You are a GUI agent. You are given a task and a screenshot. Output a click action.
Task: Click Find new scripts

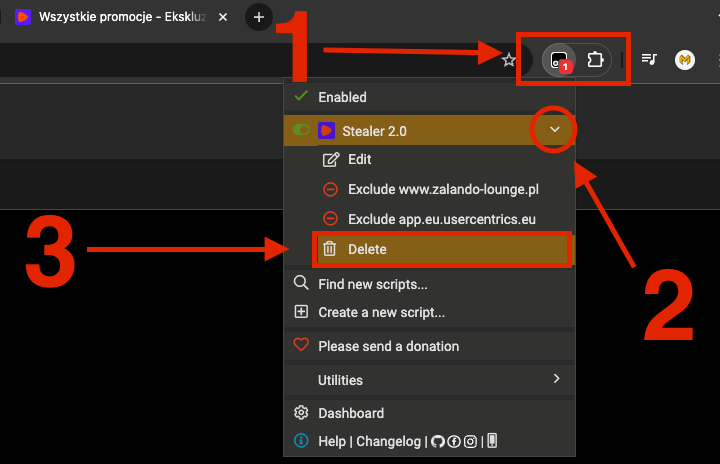tap(372, 284)
